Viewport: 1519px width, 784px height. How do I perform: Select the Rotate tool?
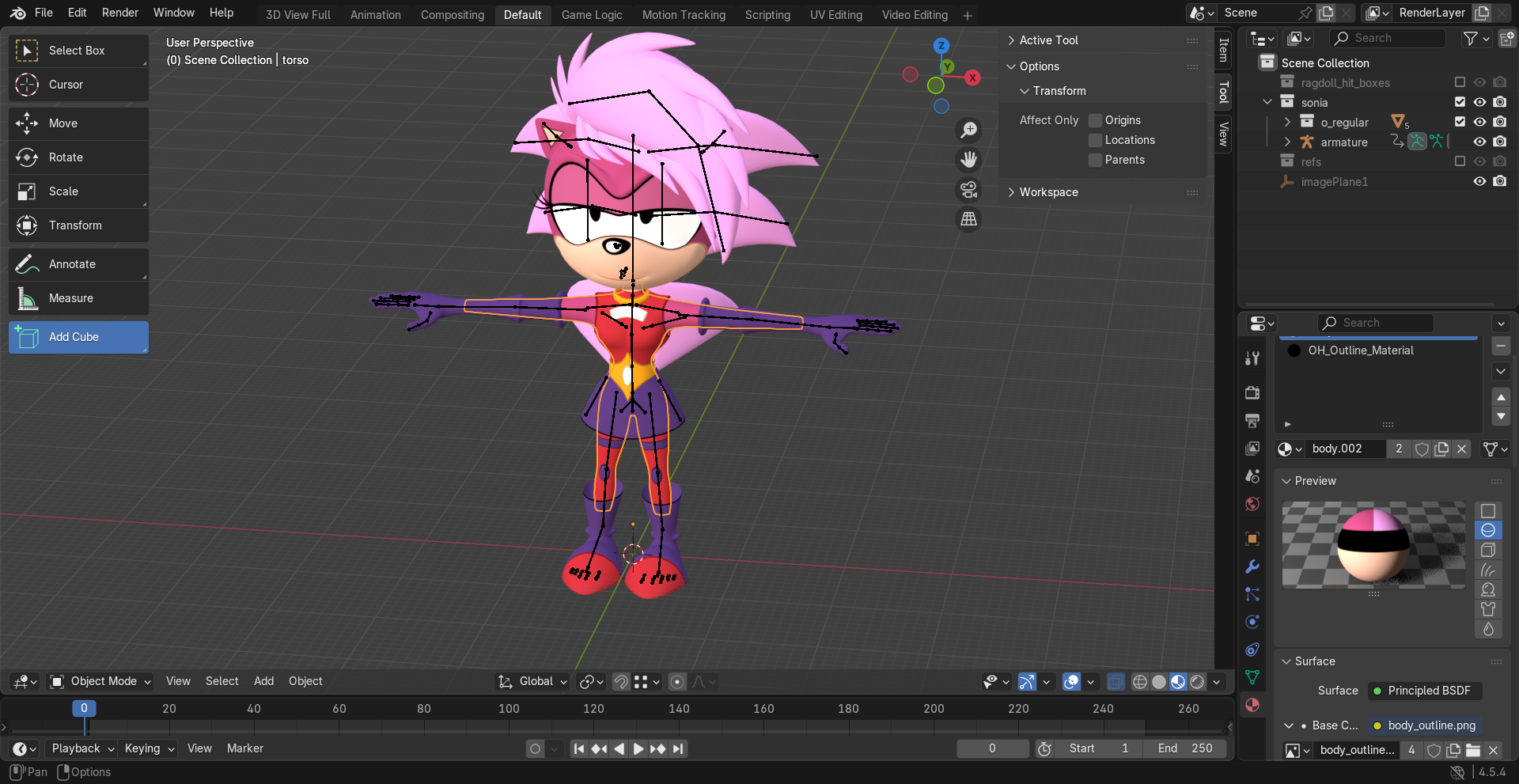tap(78, 157)
